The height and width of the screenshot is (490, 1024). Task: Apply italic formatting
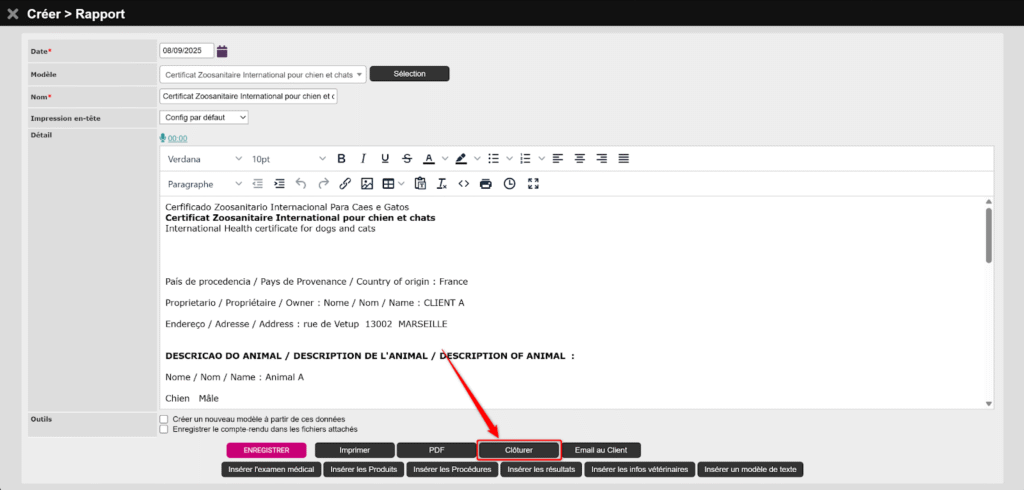pyautogui.click(x=362, y=159)
